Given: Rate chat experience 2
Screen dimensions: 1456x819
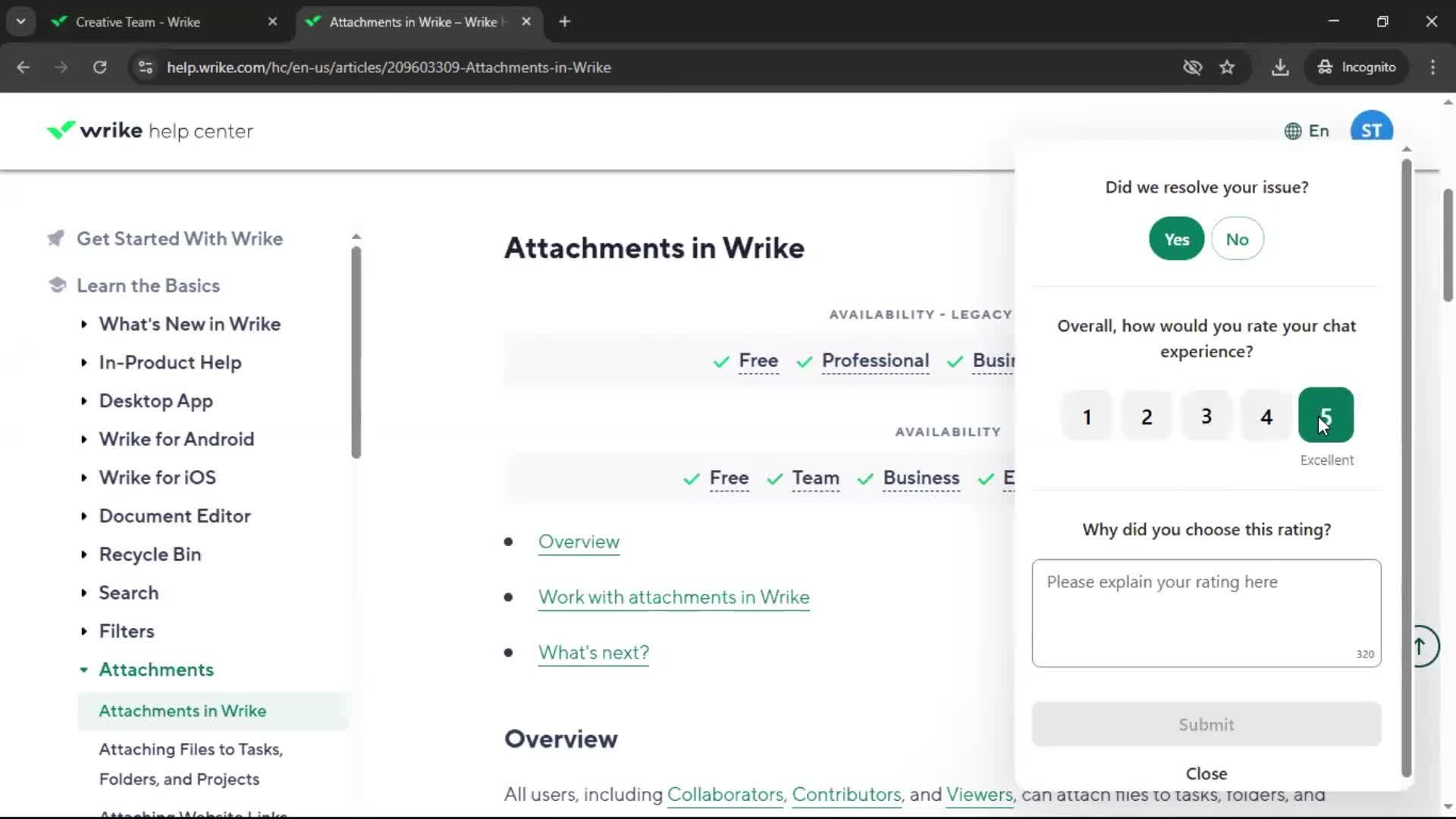Looking at the screenshot, I should (1147, 416).
